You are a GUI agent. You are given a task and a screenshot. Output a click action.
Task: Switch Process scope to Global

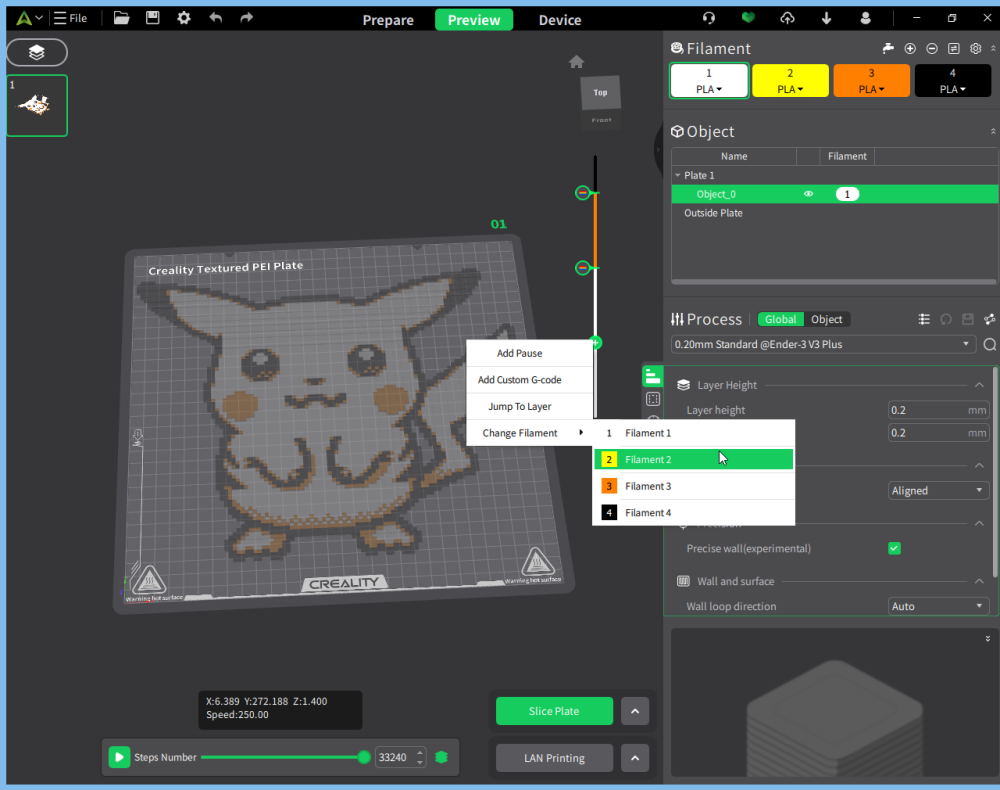[781, 319]
